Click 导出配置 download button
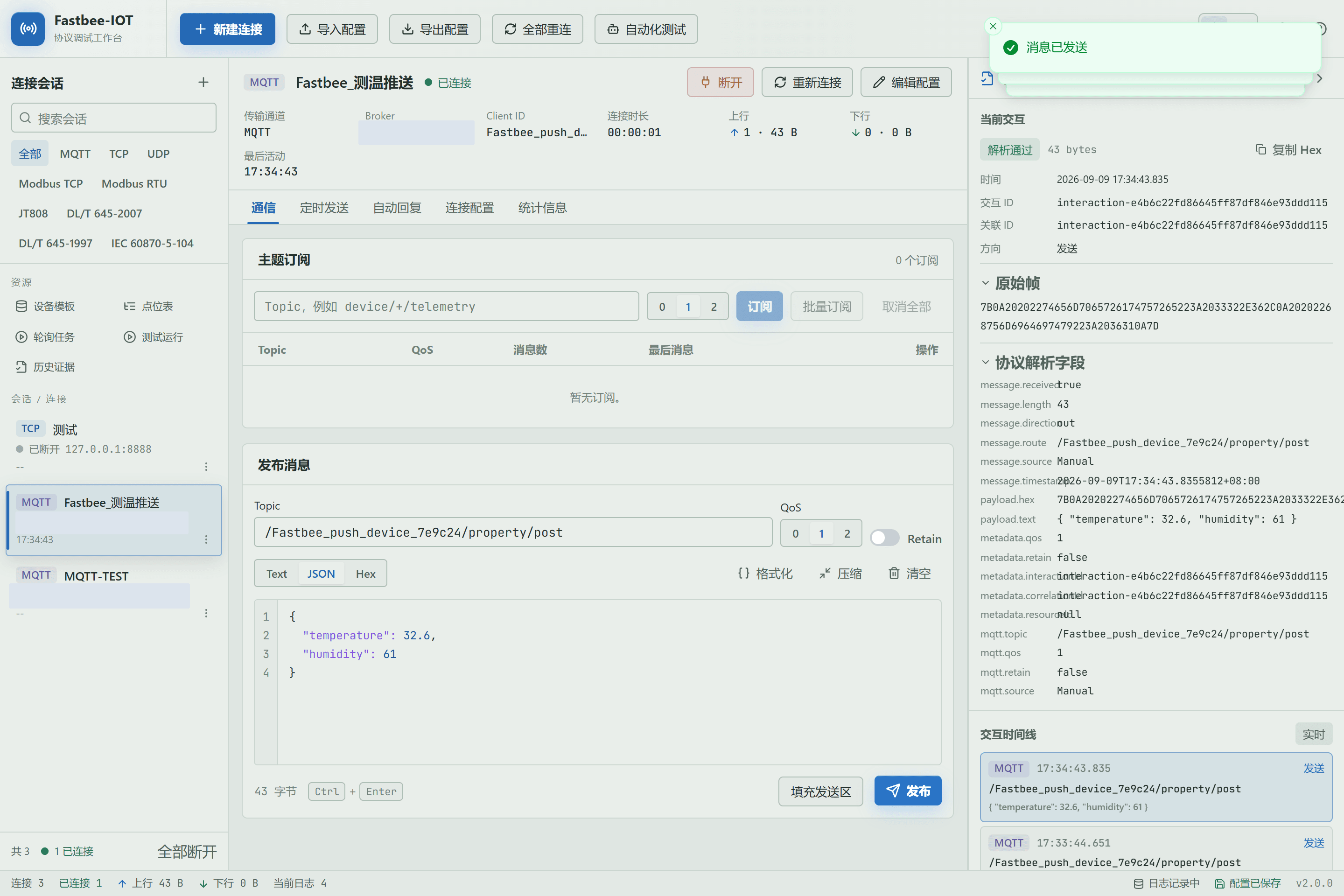The width and height of the screenshot is (1344, 896). pyautogui.click(x=435, y=29)
